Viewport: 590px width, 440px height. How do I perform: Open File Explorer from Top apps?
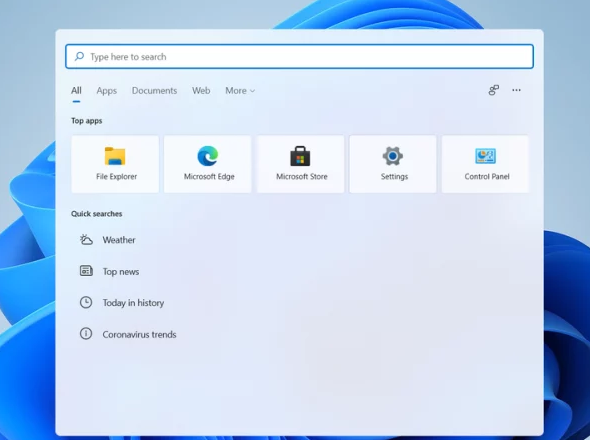coord(115,164)
